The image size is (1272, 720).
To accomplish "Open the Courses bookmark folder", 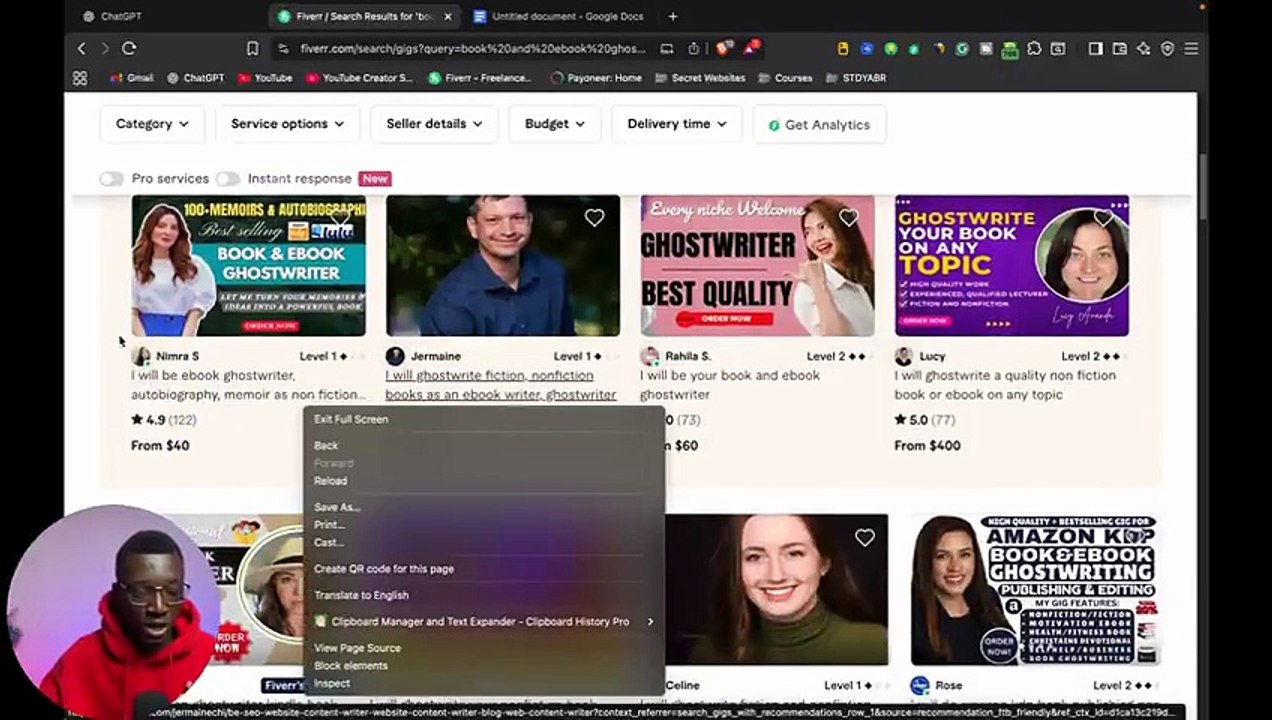I will click(785, 78).
